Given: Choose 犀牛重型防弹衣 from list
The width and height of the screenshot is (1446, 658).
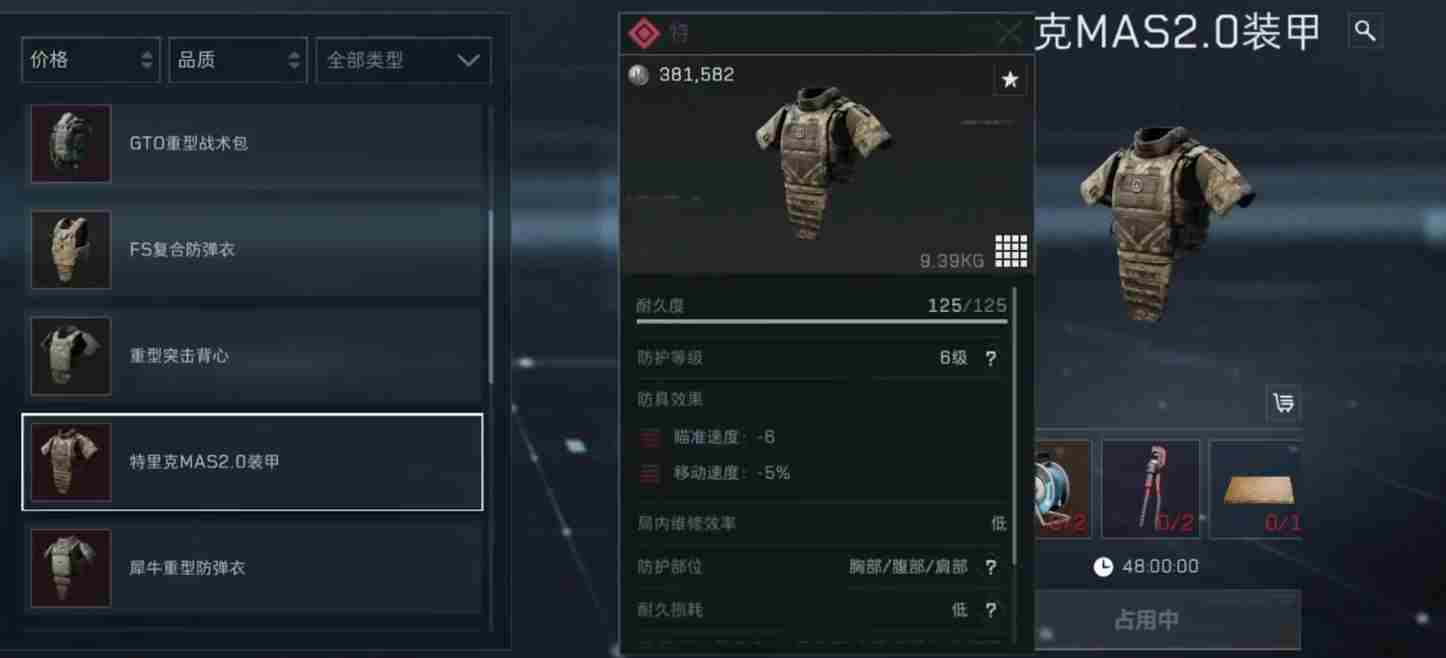Looking at the screenshot, I should [x=252, y=568].
